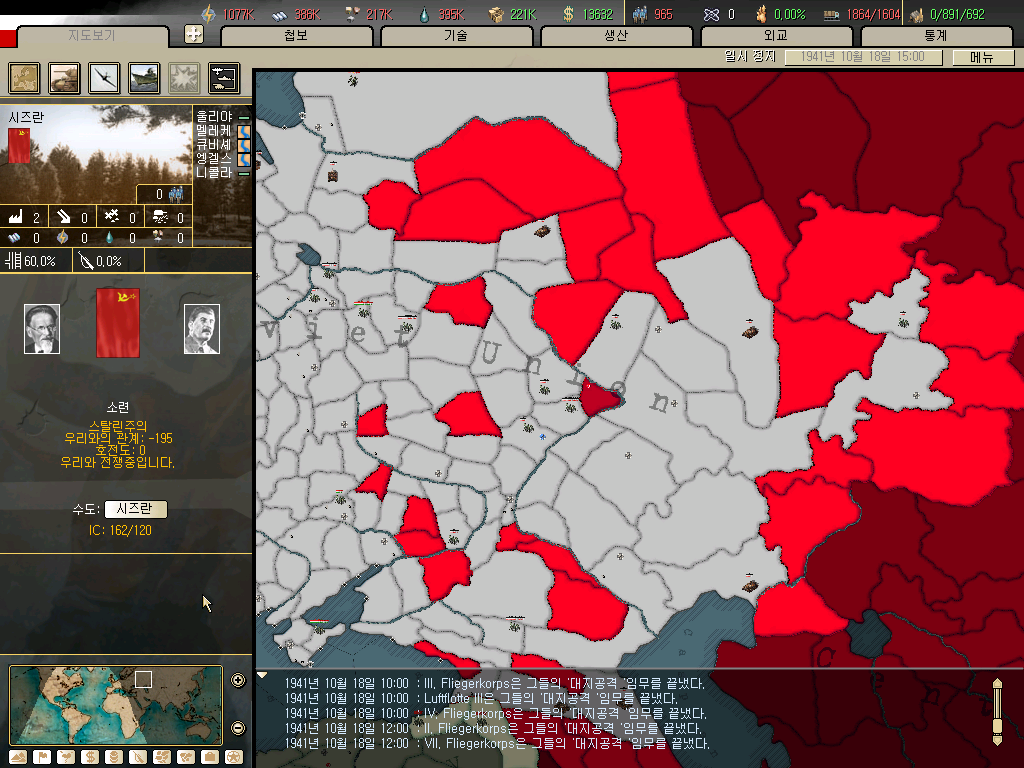This screenshot has width=1024, height=768.
Task: Click the Stalin leader portrait
Action: tap(202, 329)
